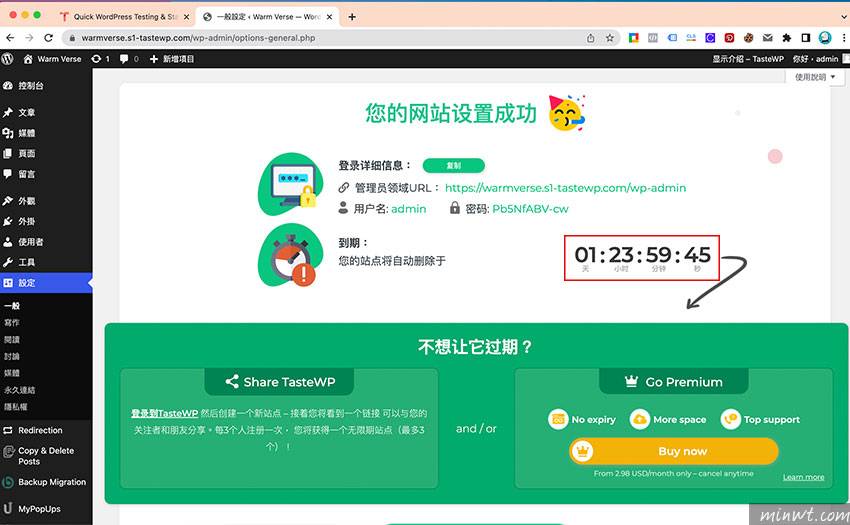Open the wp-admin URL link
Screen dimensions: 850x525
pos(565,188)
